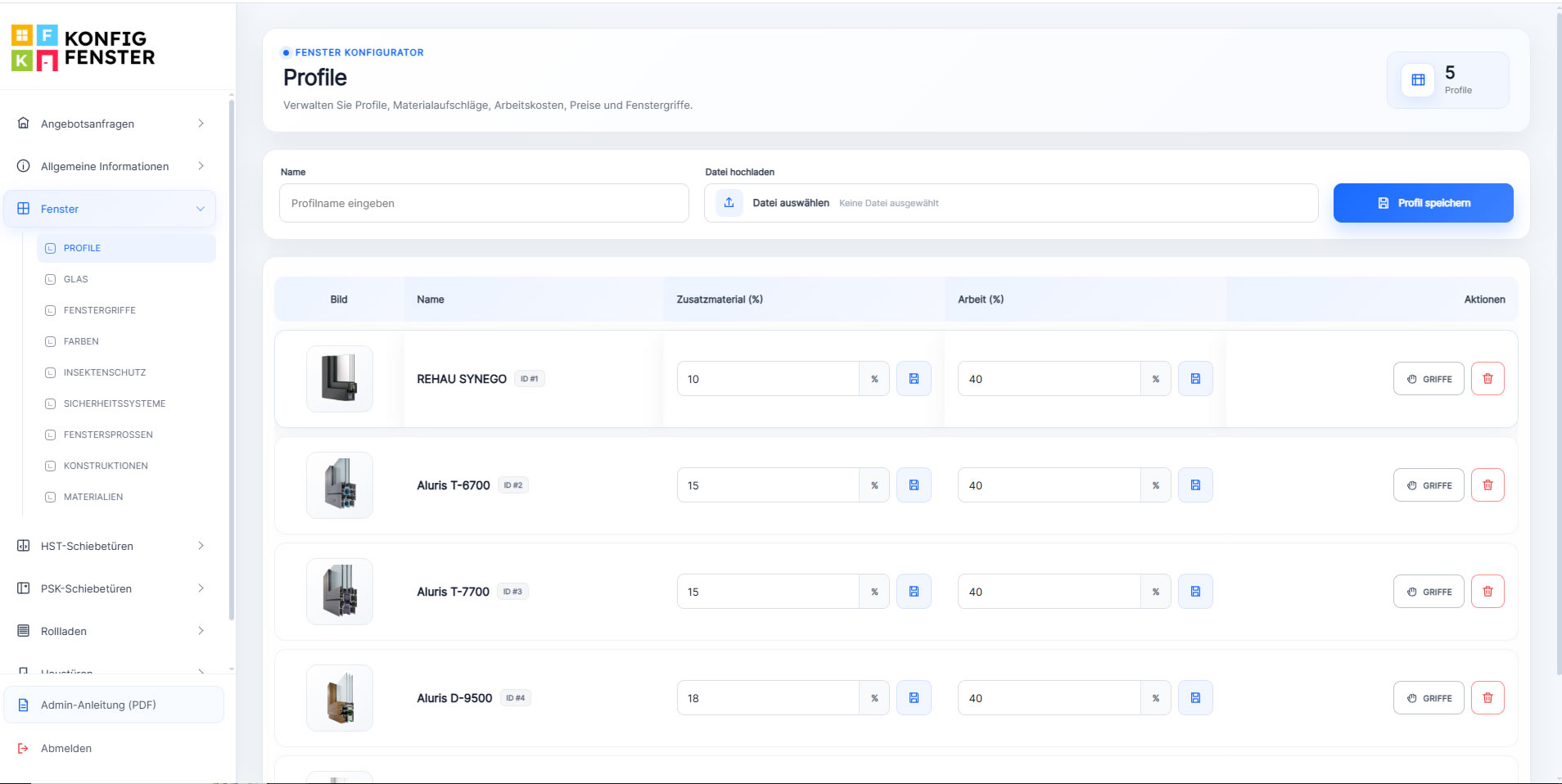Open the SICHERHEITSSYSTEME submenu item

point(126,403)
